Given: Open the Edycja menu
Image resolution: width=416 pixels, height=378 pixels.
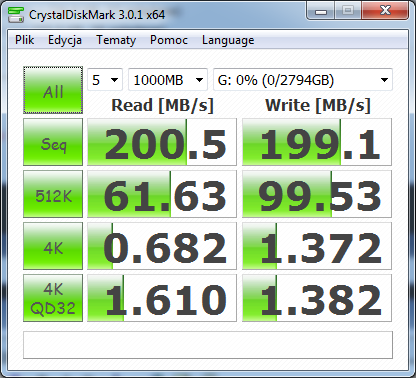Looking at the screenshot, I should click(x=65, y=40).
